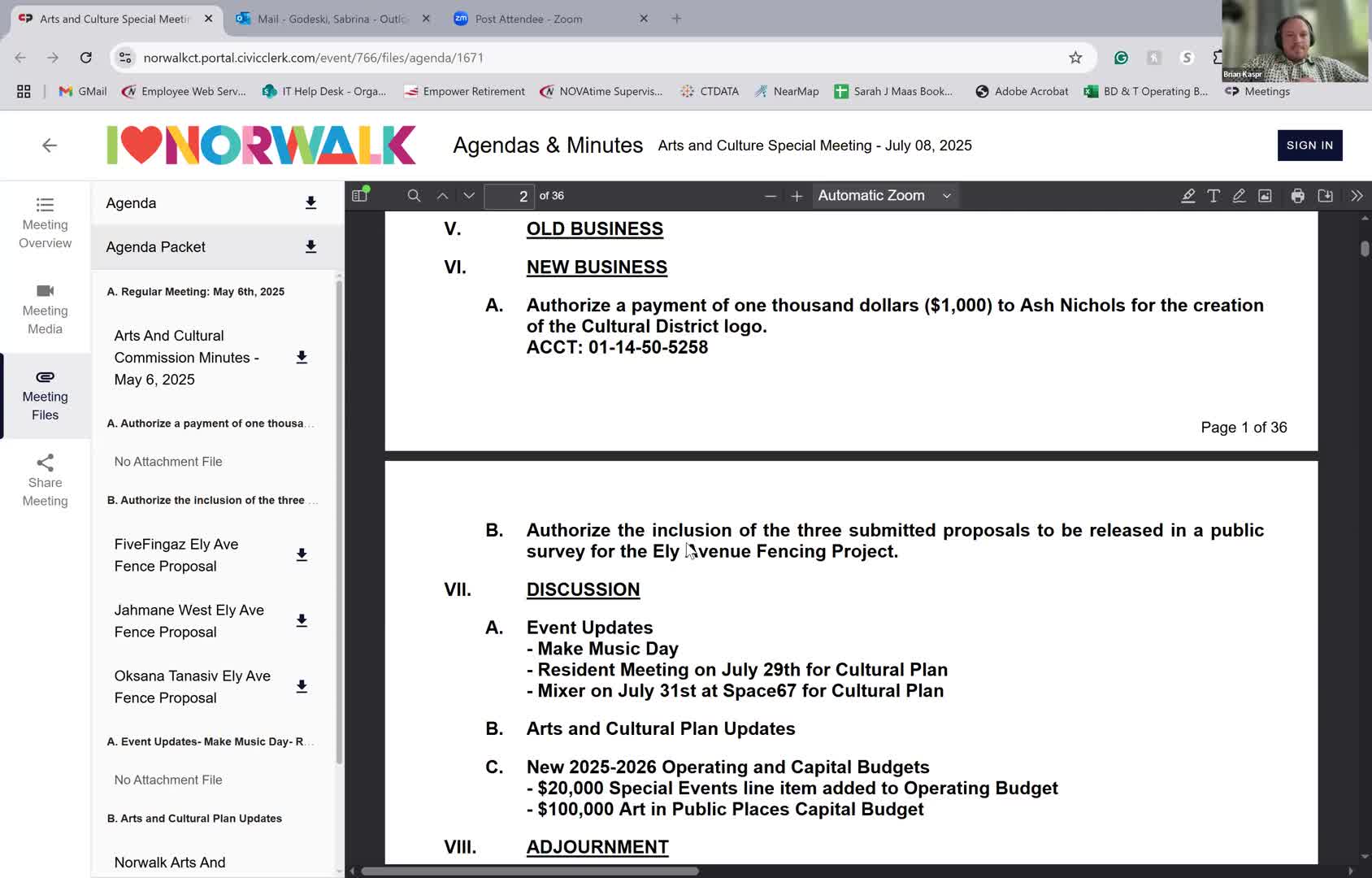Open the Empower Retirement bookmark
Image resolution: width=1372 pixels, height=878 pixels.
pos(464,91)
